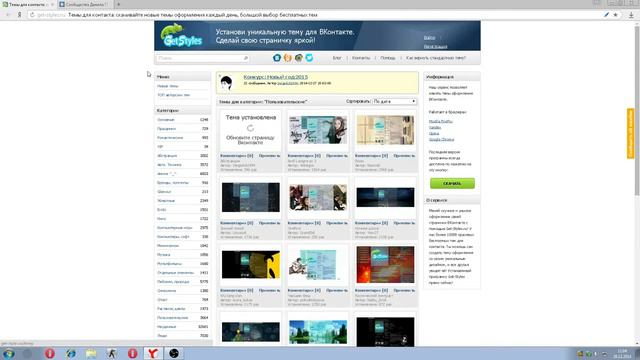
Task: Click the pen icon in the address bar
Action: (x=607, y=15)
